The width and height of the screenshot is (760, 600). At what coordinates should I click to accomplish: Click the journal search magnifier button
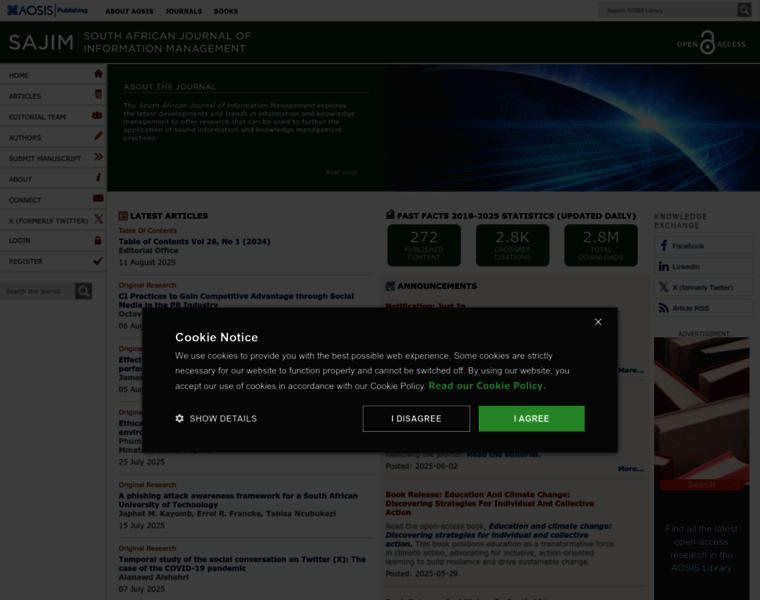click(83, 291)
